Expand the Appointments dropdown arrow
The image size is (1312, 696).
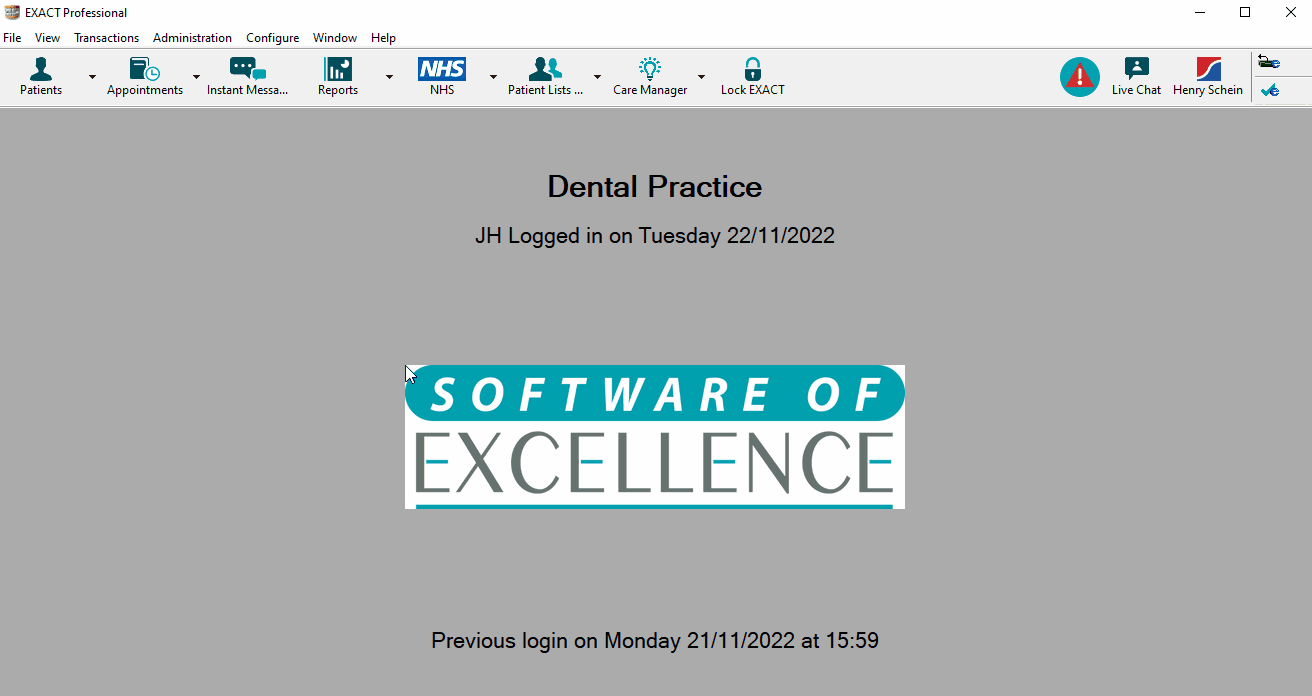[196, 77]
